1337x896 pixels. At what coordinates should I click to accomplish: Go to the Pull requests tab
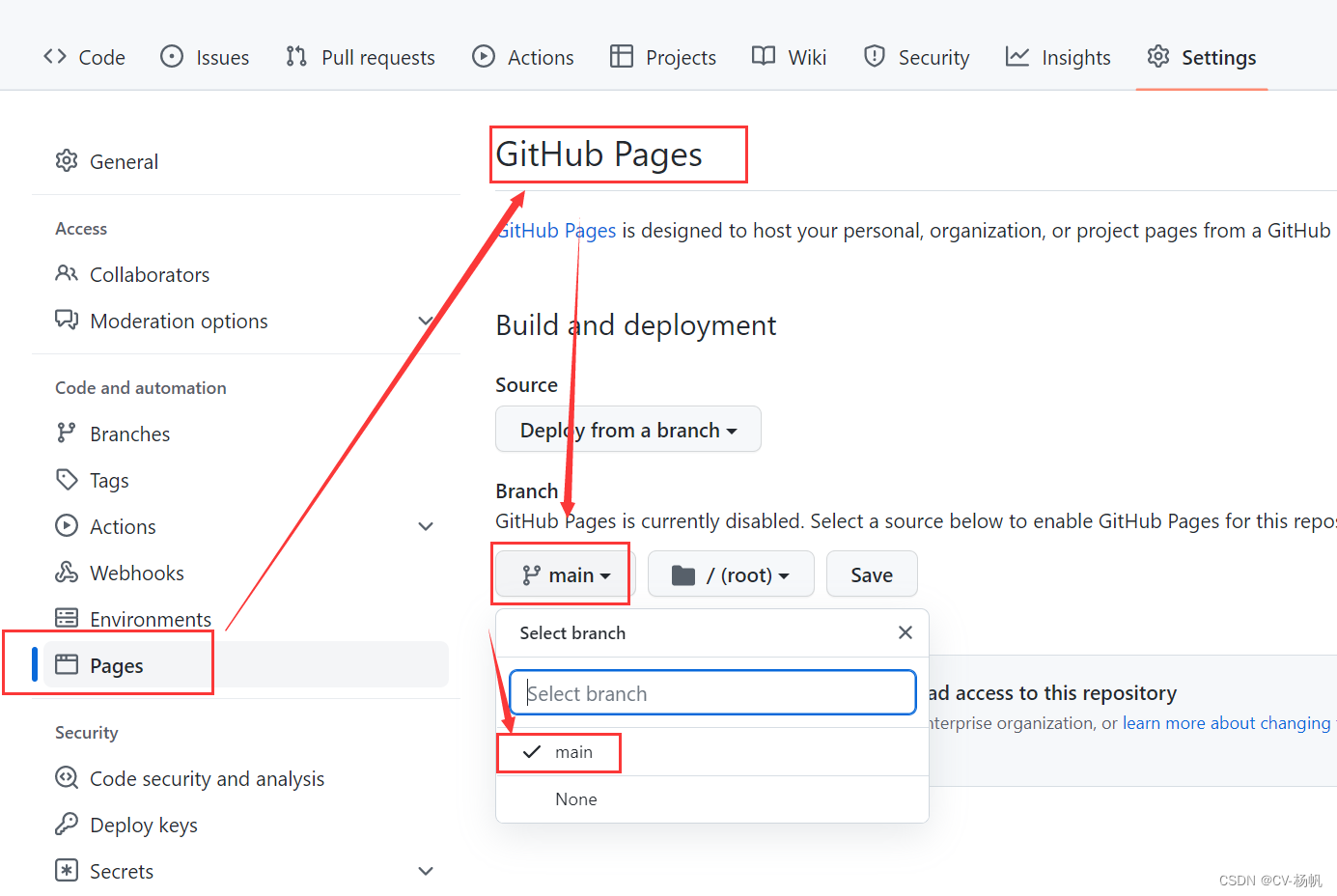tap(360, 57)
